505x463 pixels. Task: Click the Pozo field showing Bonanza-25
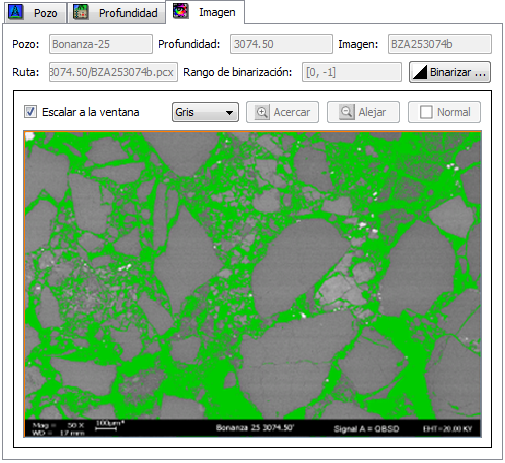click(x=101, y=44)
